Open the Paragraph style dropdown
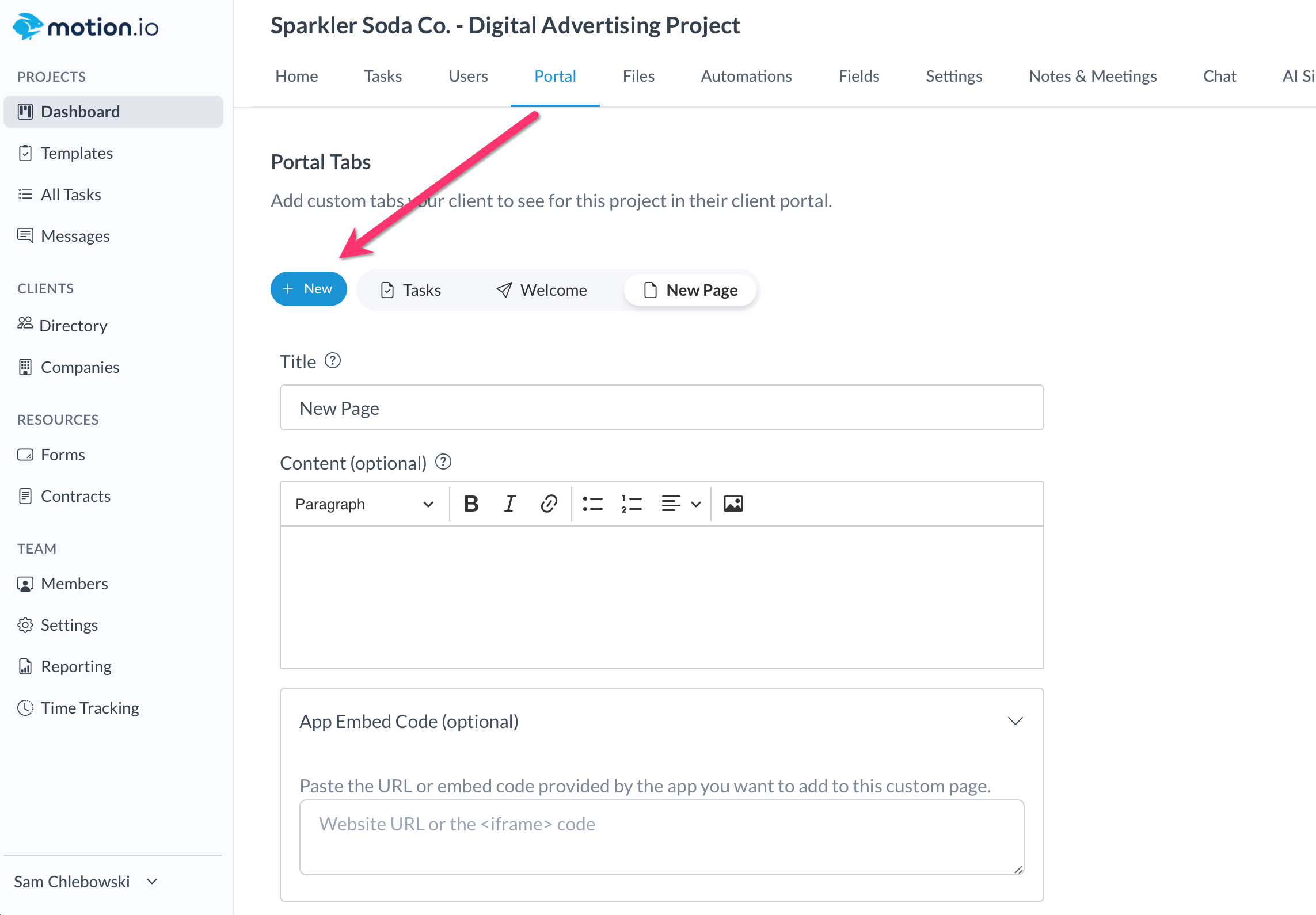This screenshot has width=1316, height=915. pos(364,504)
